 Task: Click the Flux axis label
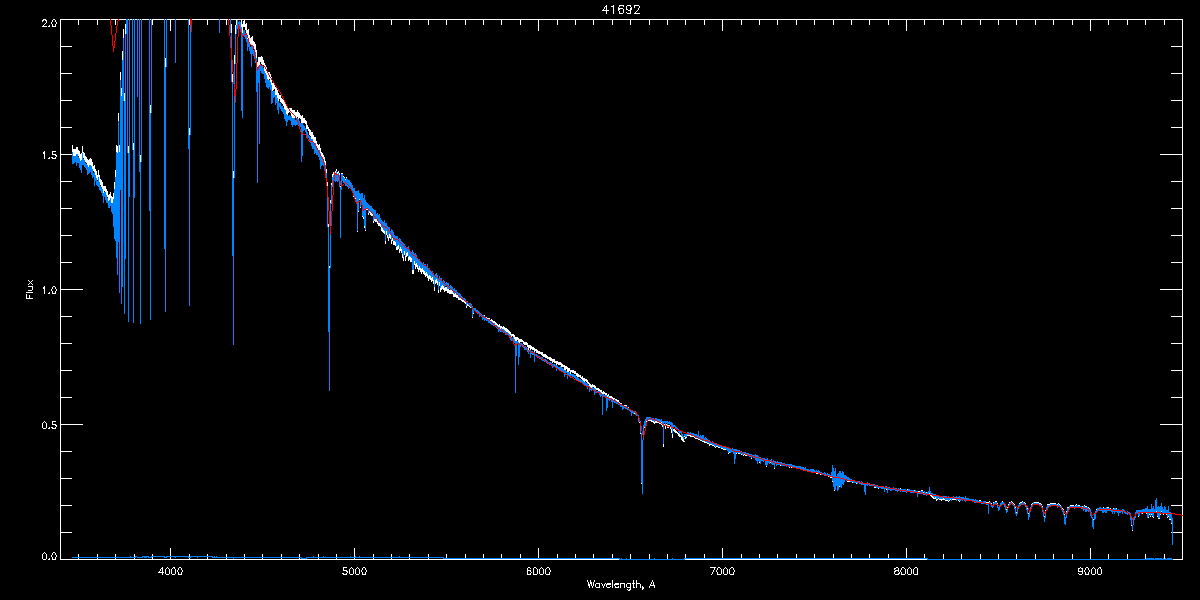point(30,289)
